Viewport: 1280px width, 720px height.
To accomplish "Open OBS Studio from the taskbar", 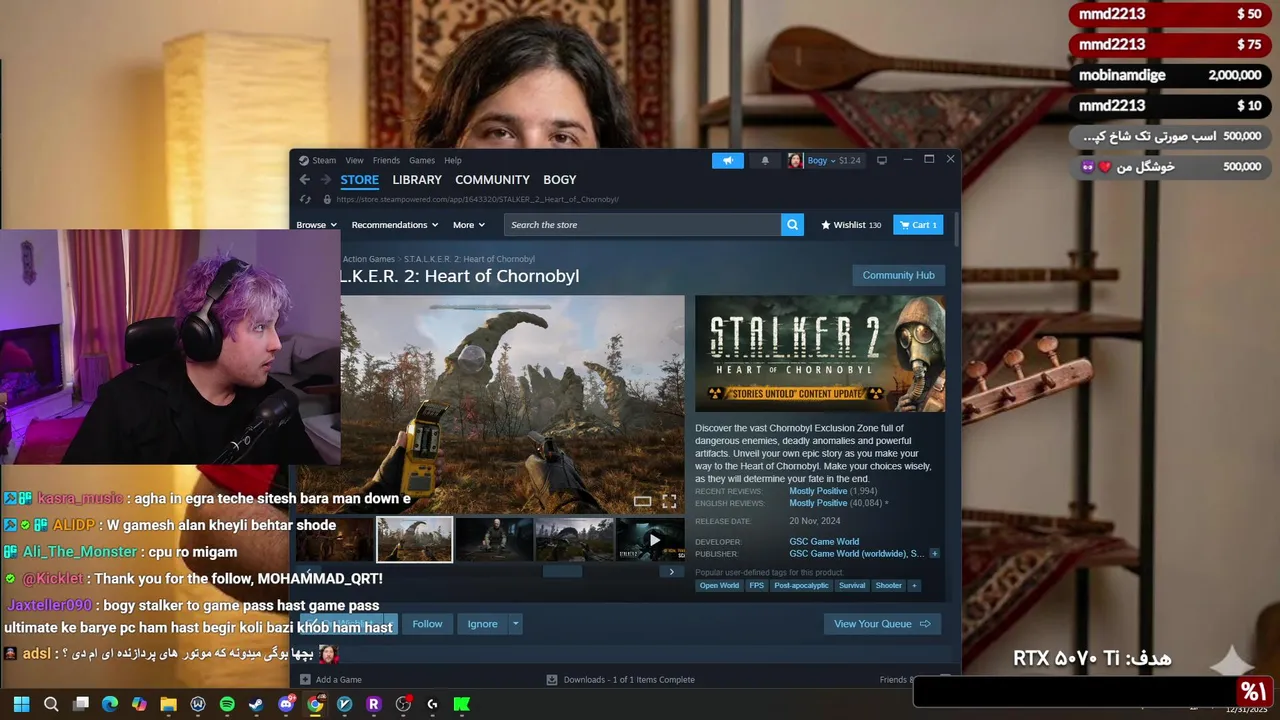I will [403, 704].
